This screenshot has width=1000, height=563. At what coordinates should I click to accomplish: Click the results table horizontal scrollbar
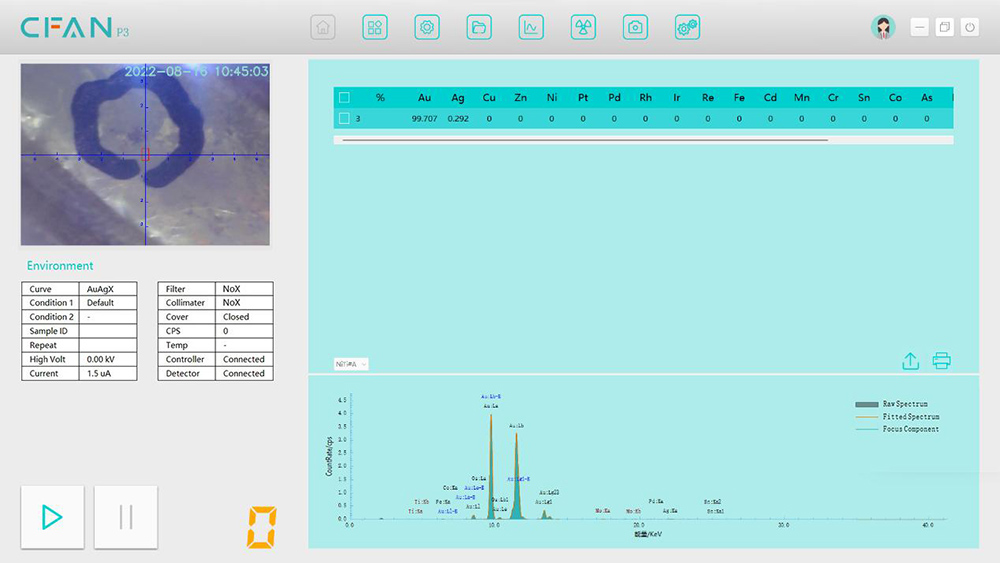[585, 140]
